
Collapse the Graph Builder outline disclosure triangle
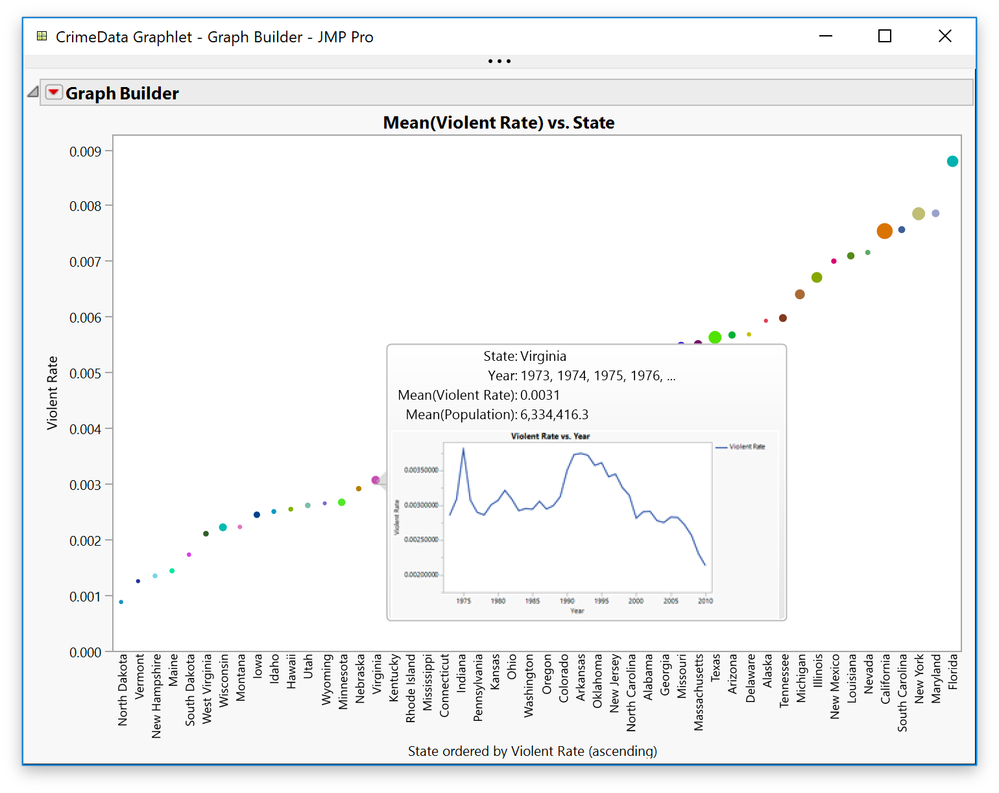coord(33,93)
